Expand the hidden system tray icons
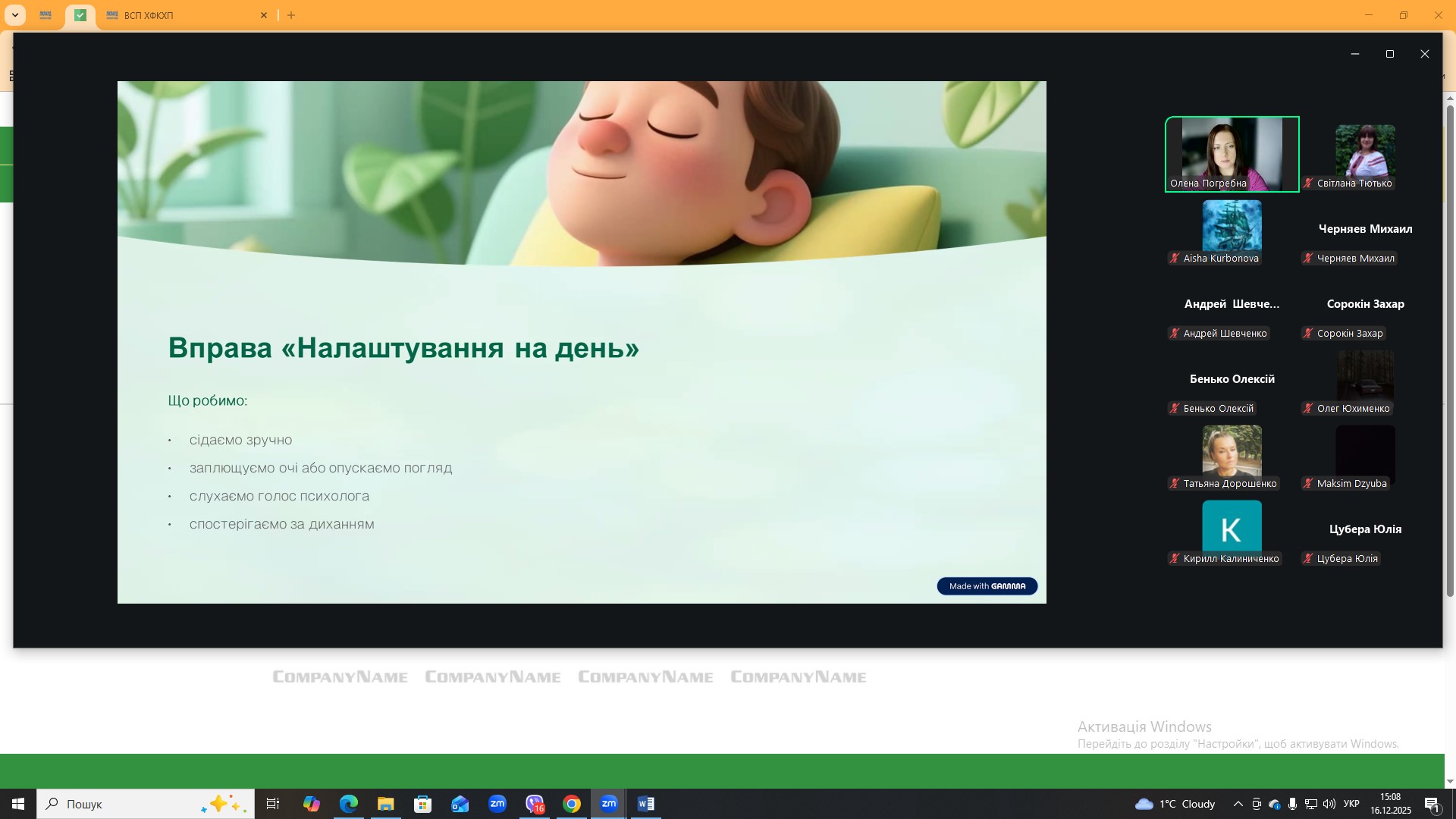1456x819 pixels. pyautogui.click(x=1238, y=804)
